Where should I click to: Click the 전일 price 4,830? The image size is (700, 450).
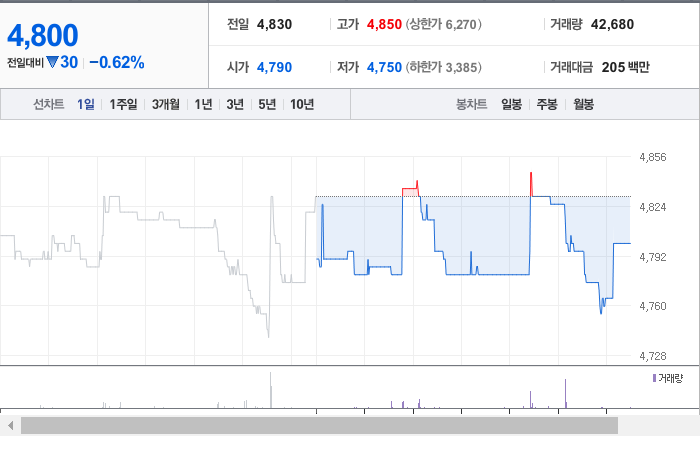[274, 24]
